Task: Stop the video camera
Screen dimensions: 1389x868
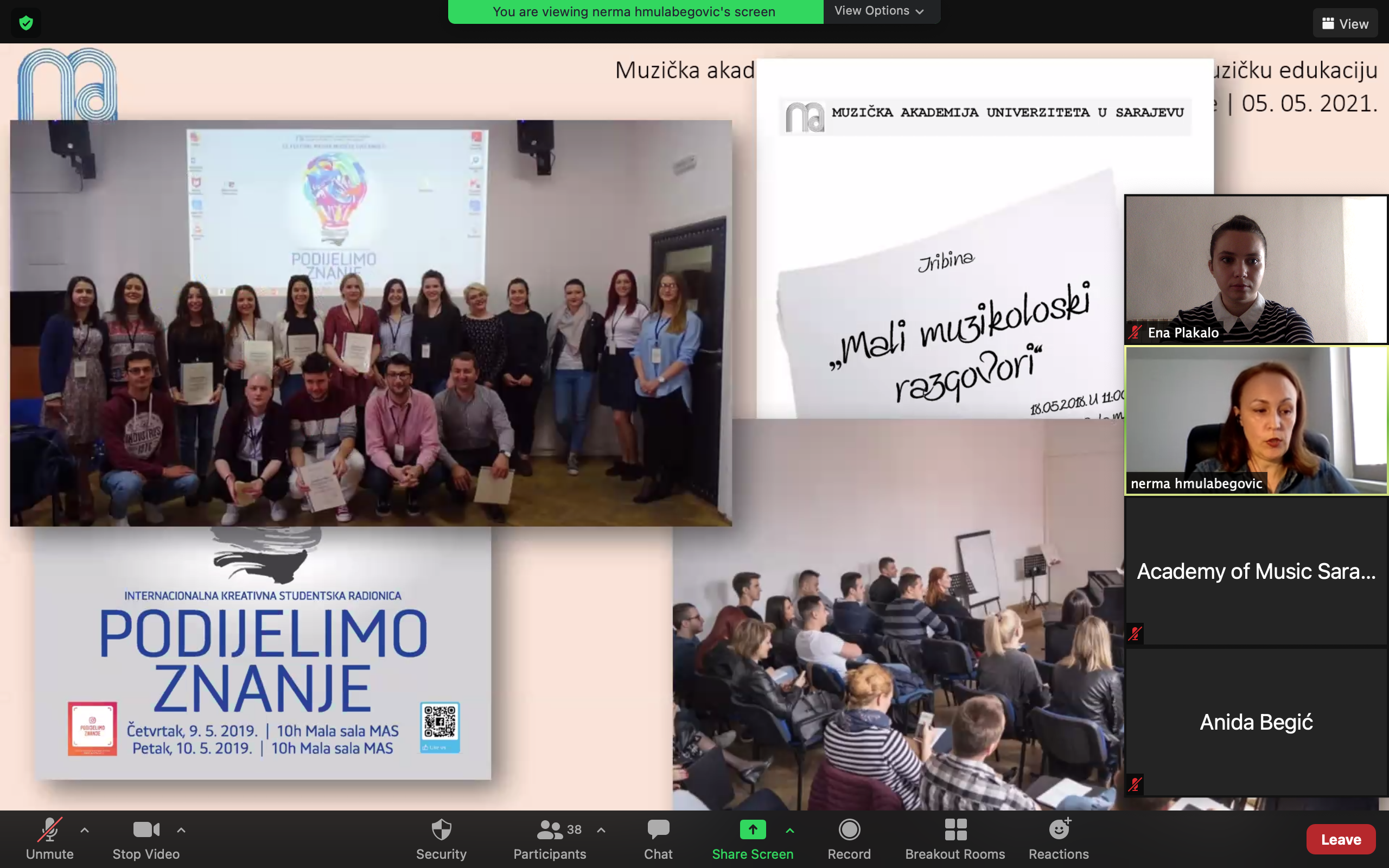Action: click(x=146, y=839)
